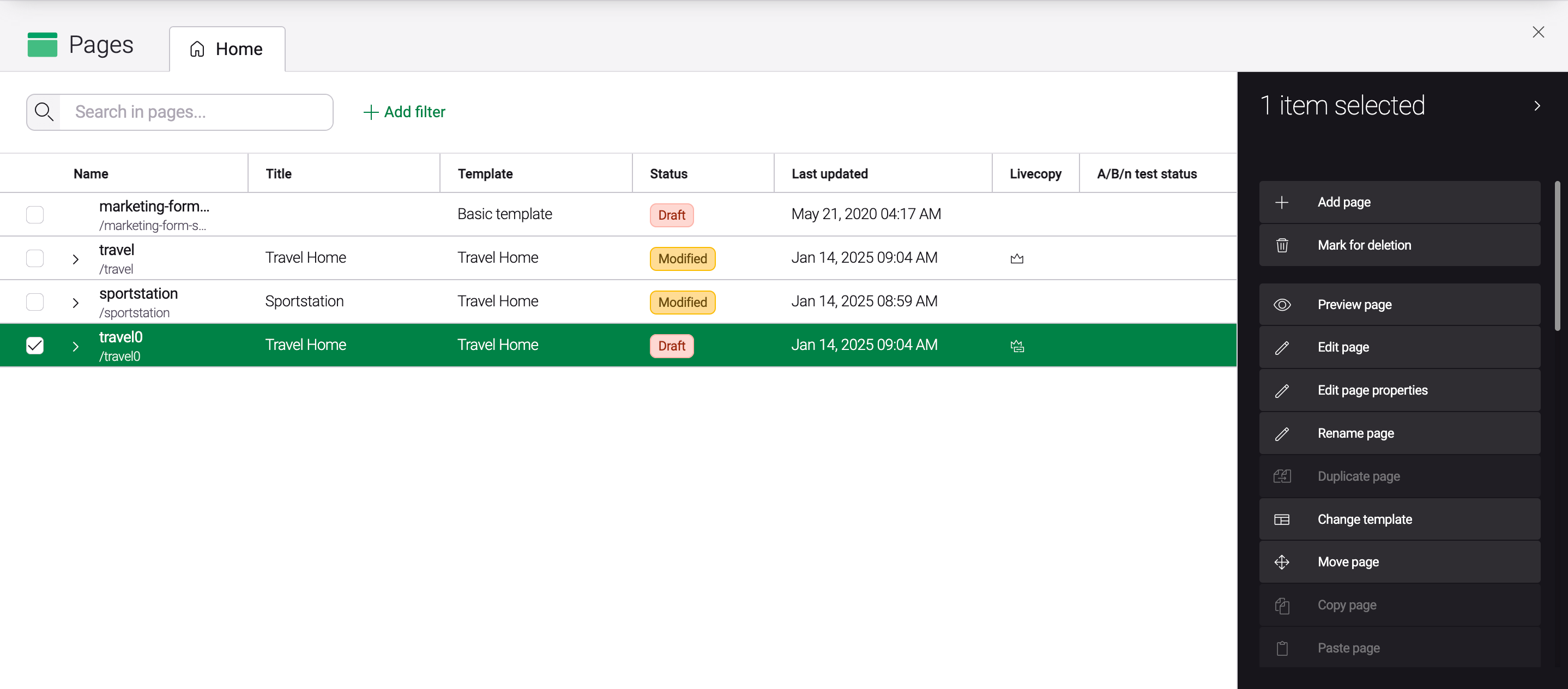Sort by Last updated column header
Image resolution: width=1568 pixels, height=689 pixels.
click(x=829, y=174)
